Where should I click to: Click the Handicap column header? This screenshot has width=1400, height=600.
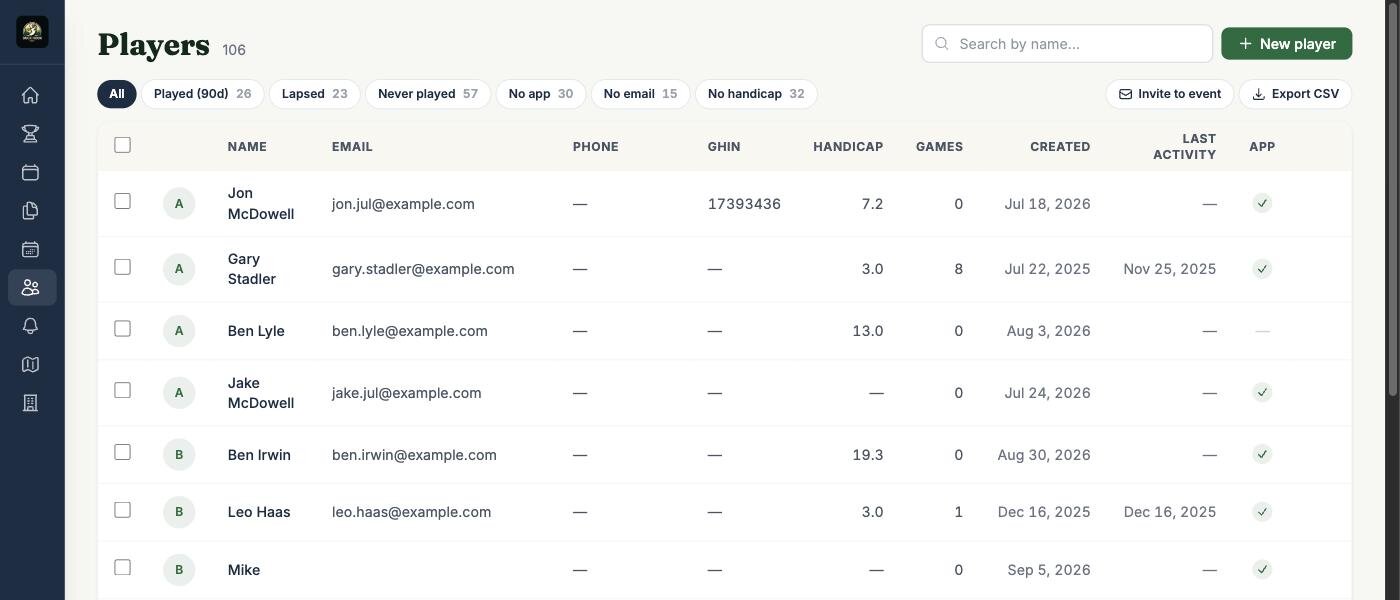(848, 147)
